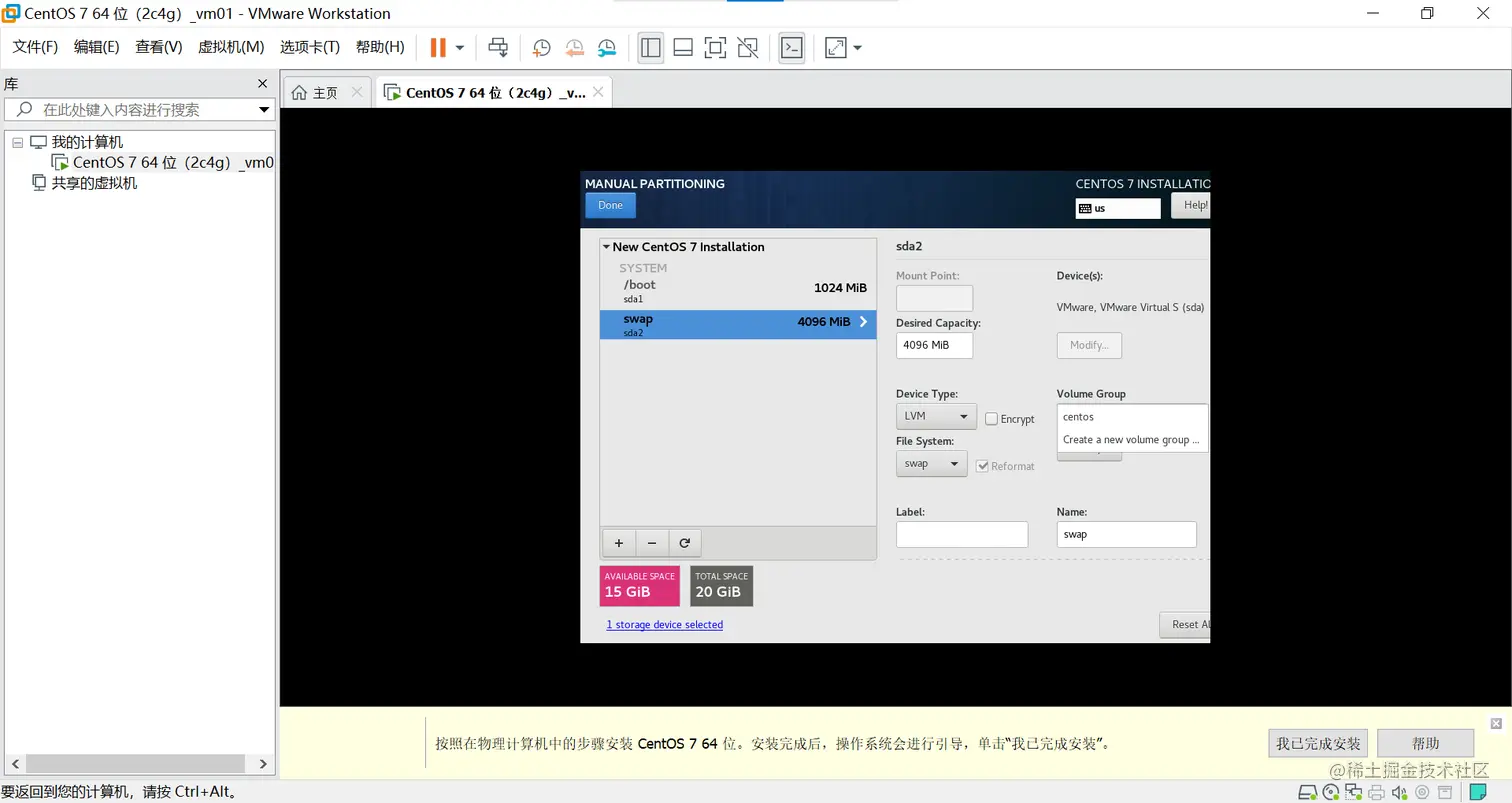Click the 我已完成安装 button
1512x803 pixels.
pos(1319,743)
